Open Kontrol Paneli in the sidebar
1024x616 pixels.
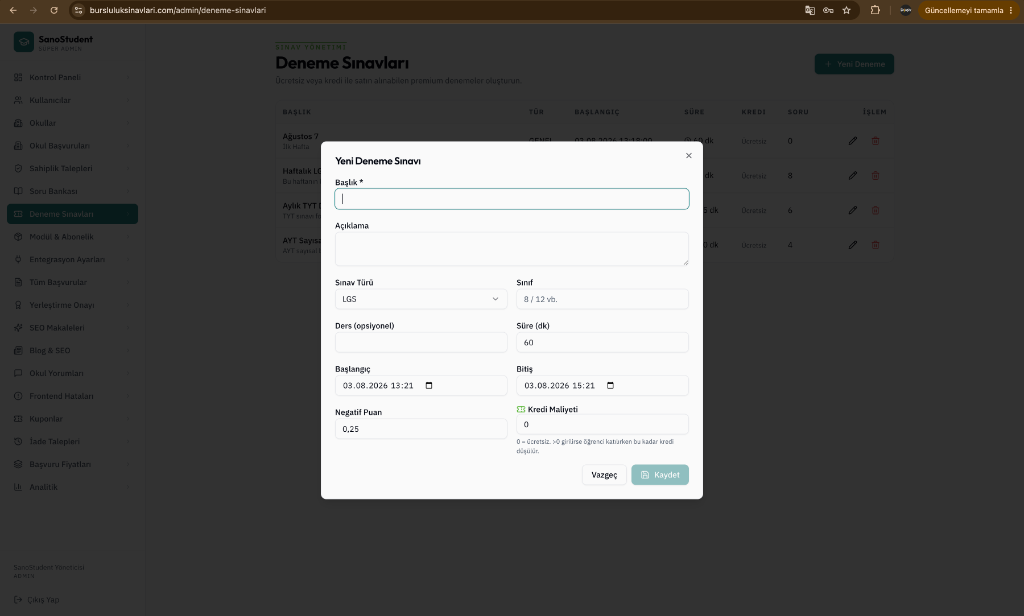[72, 77]
